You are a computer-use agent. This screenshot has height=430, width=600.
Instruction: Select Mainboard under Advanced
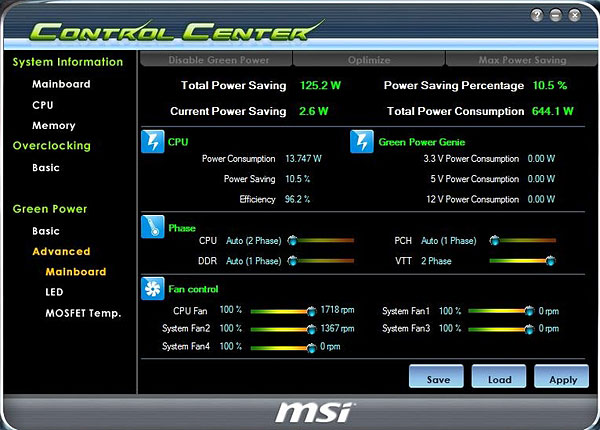tap(76, 272)
